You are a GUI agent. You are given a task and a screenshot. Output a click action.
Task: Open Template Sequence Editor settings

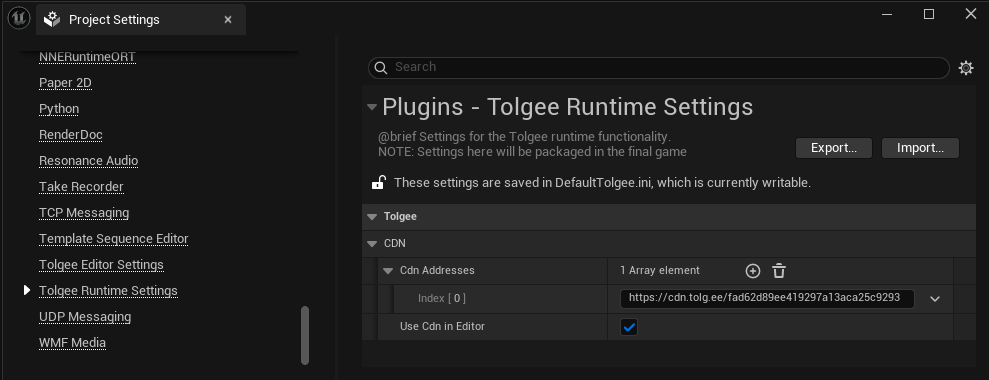point(114,239)
